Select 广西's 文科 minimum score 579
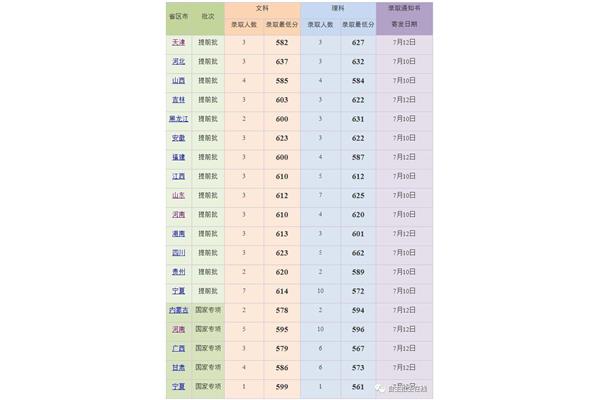The width and height of the screenshot is (600, 400). click(282, 349)
